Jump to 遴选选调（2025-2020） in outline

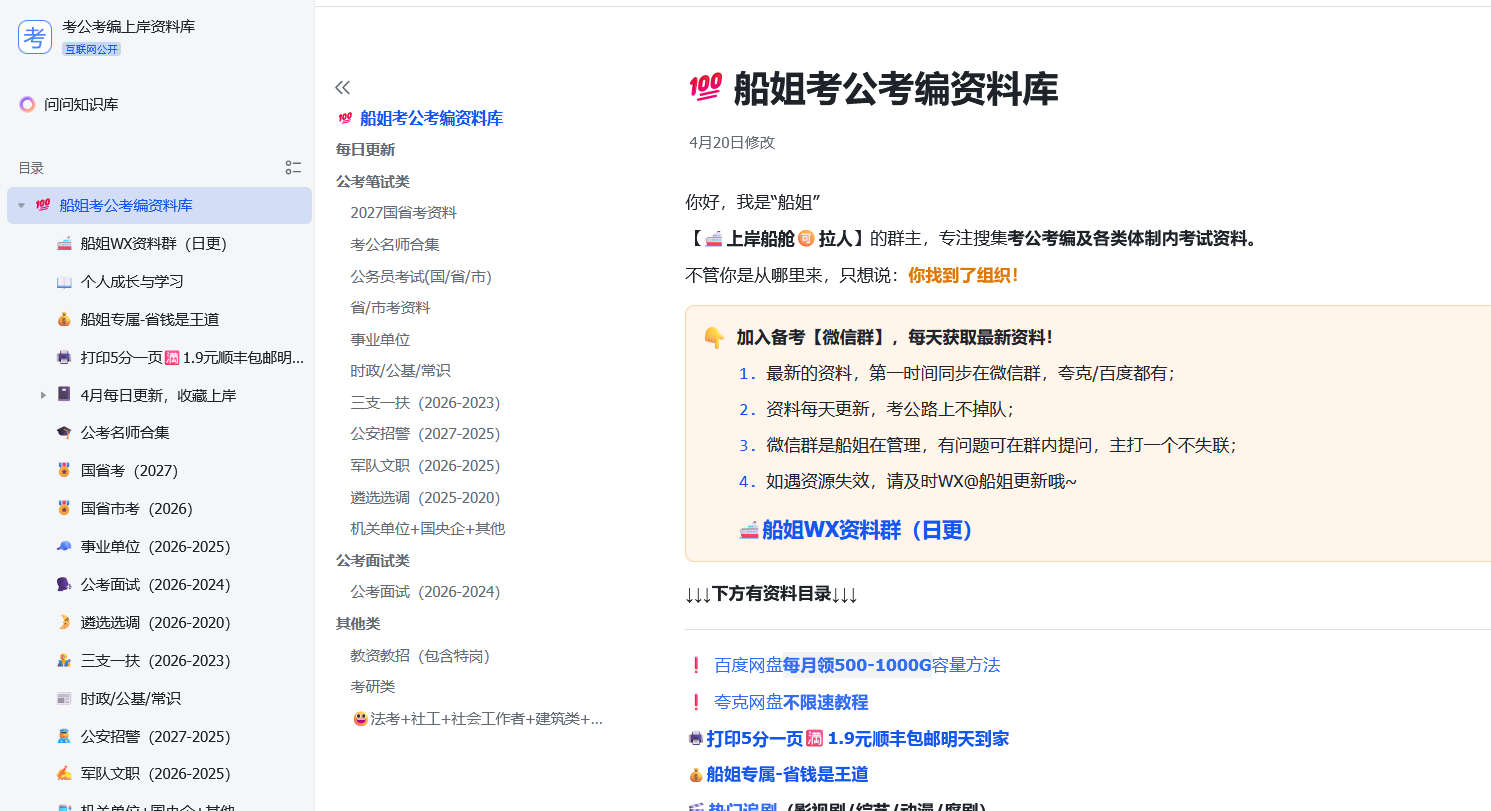tap(425, 497)
